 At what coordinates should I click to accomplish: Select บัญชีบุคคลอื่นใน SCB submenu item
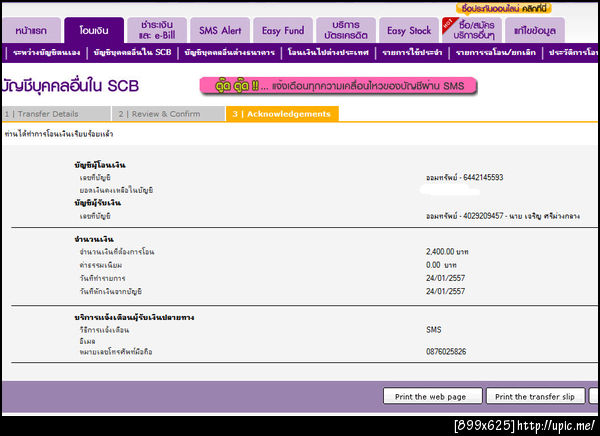[x=132, y=52]
